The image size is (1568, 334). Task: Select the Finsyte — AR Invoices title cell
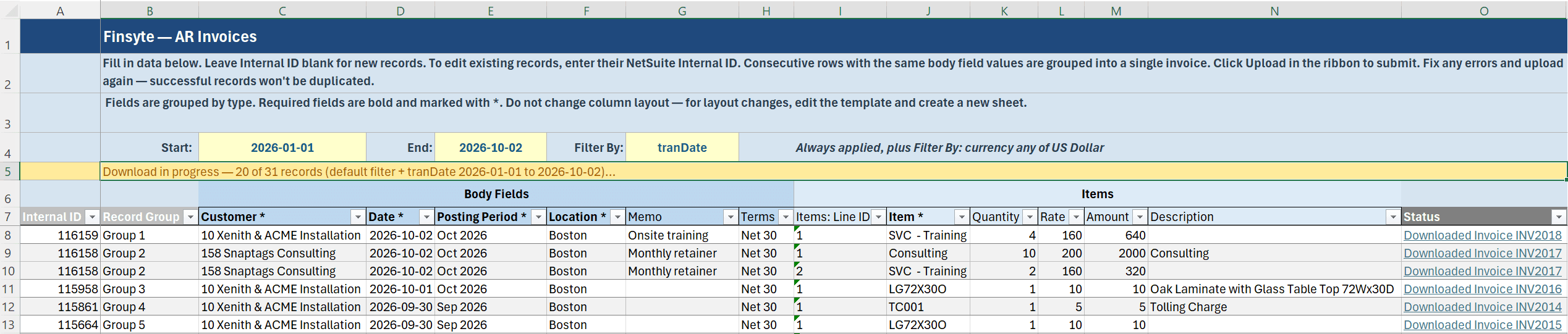click(x=834, y=36)
